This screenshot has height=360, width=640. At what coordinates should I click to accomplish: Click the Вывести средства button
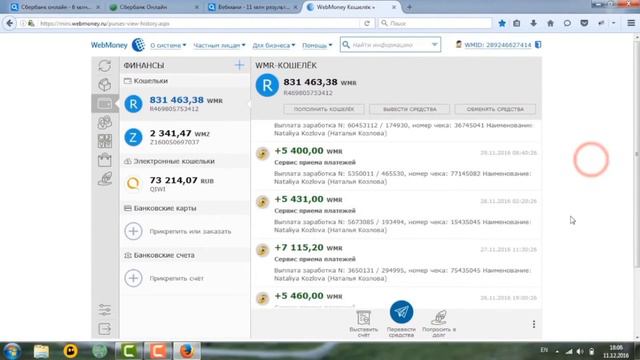[x=409, y=109]
